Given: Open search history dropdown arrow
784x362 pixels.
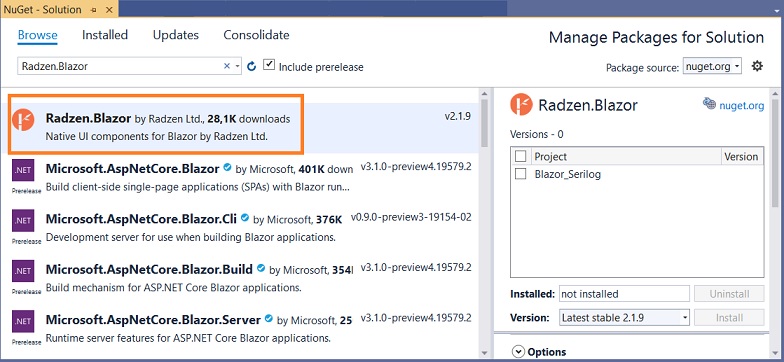Looking at the screenshot, I should (x=237, y=66).
